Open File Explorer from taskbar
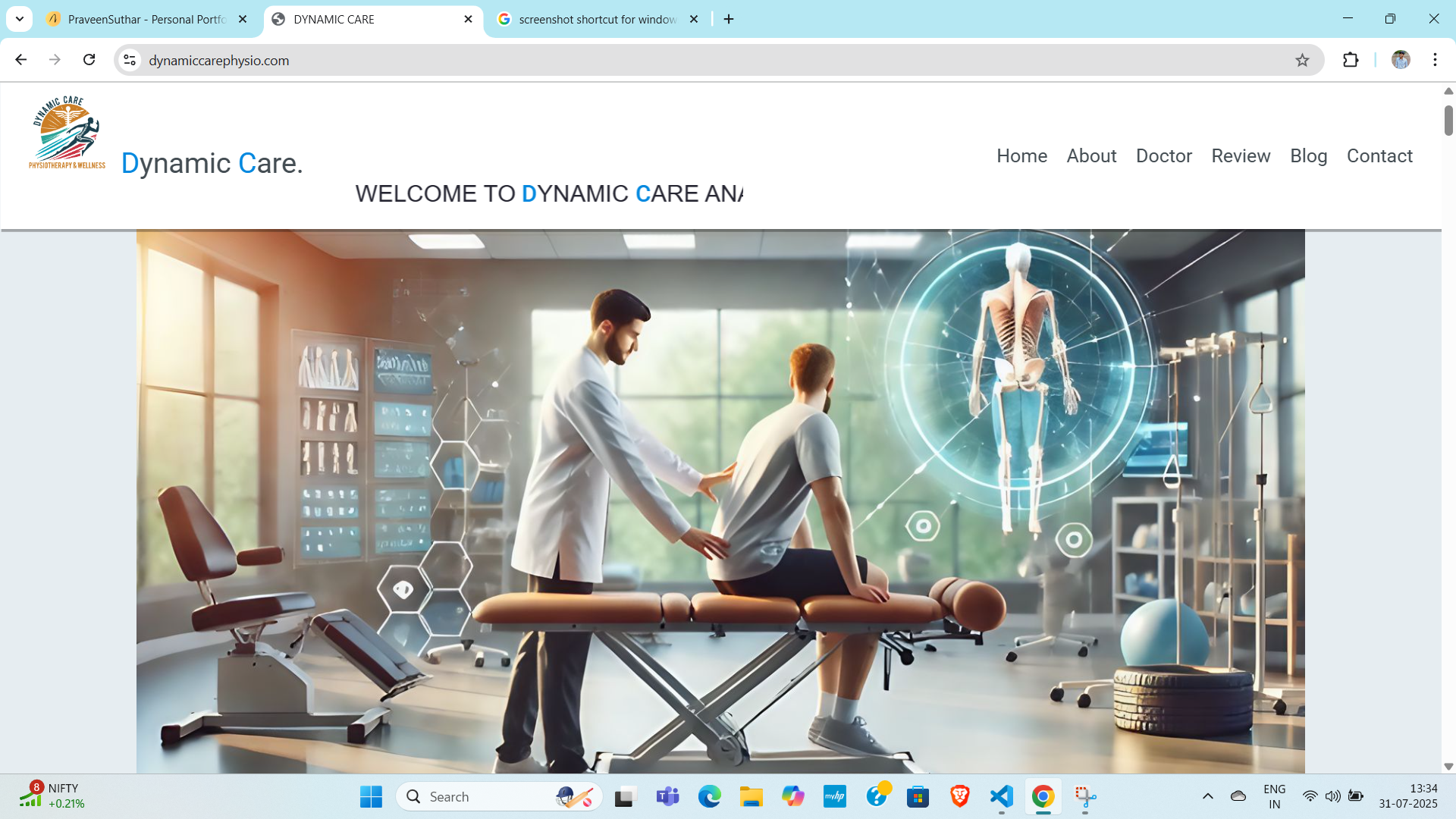Viewport: 1456px width, 819px height. tap(751, 796)
